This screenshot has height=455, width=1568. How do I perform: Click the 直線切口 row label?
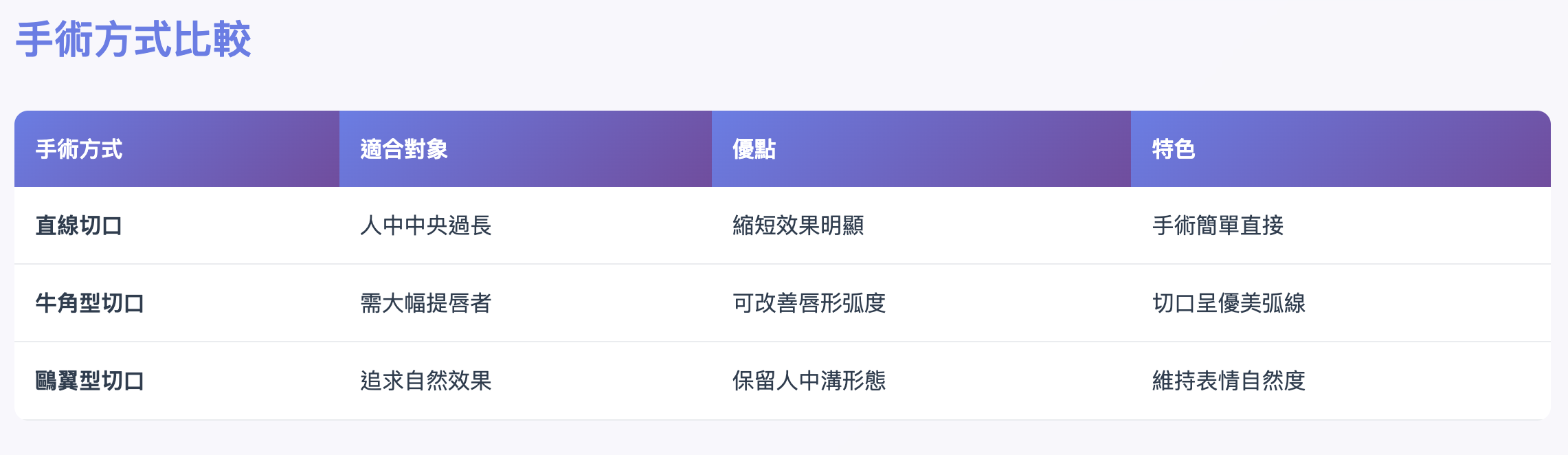pos(79,225)
